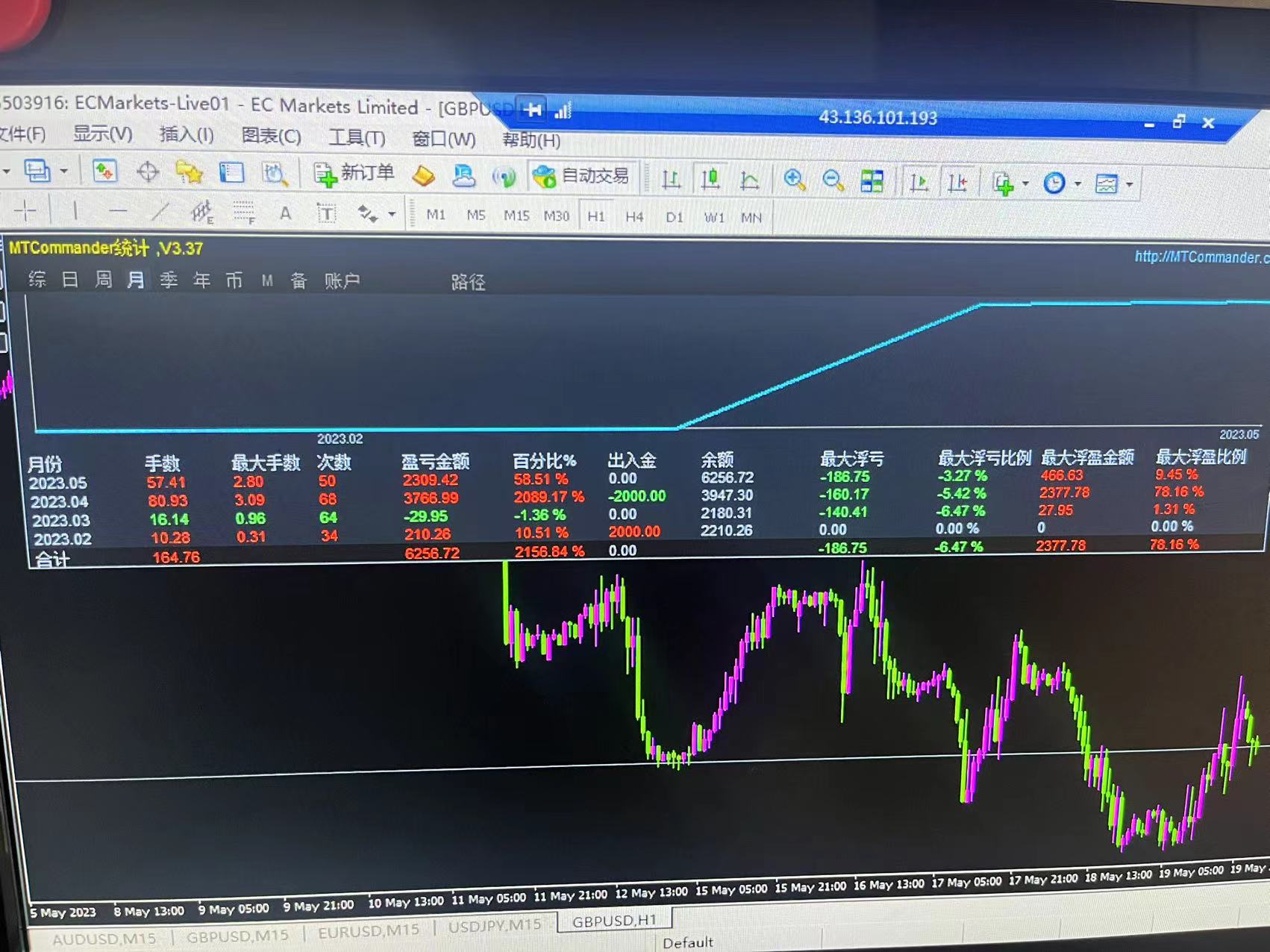Select the text A tool
Screen dimensions: 1270x952
point(285,213)
